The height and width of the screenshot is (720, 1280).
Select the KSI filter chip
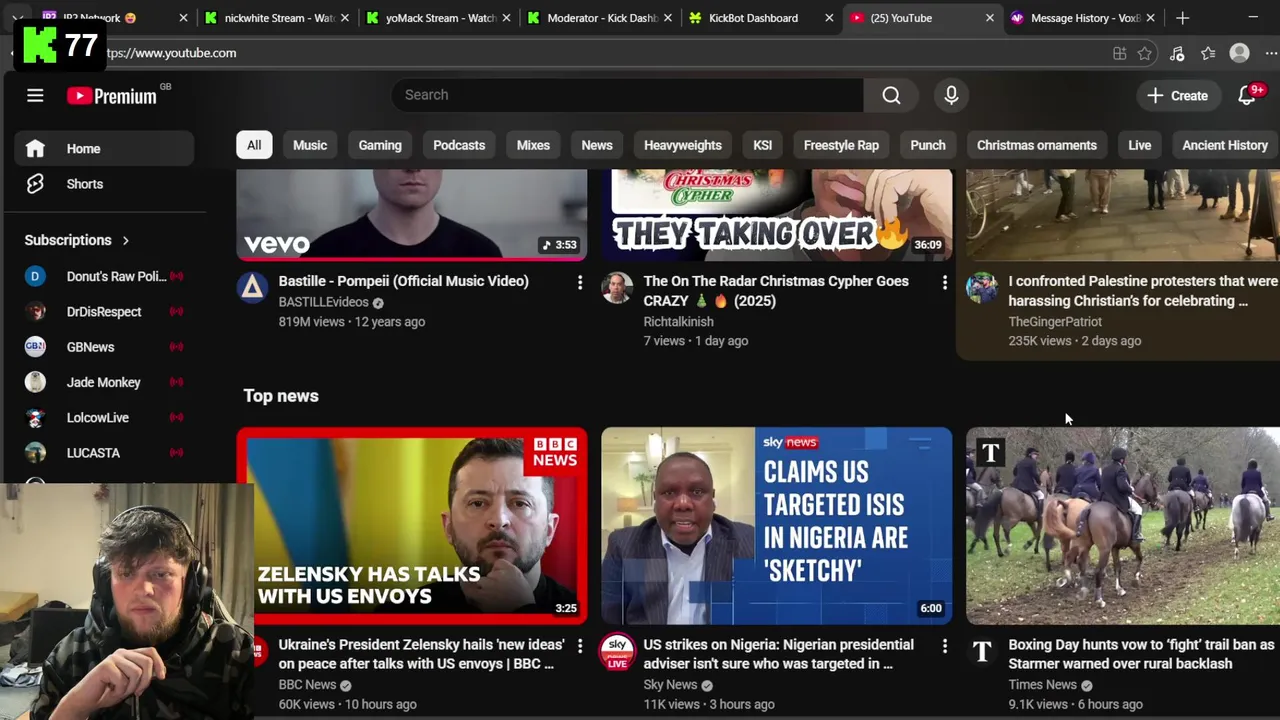pos(762,145)
